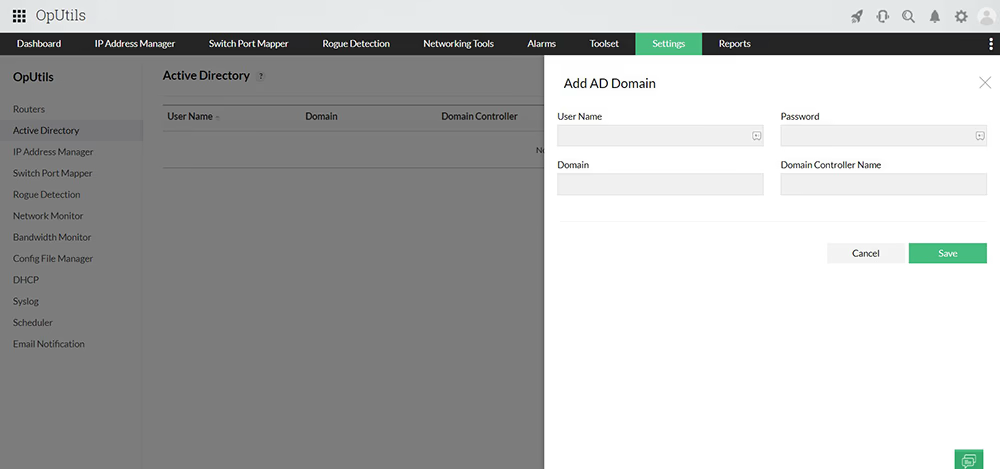Go to the Alarms tab
Screen dimensions: 1000x469
[541, 44]
